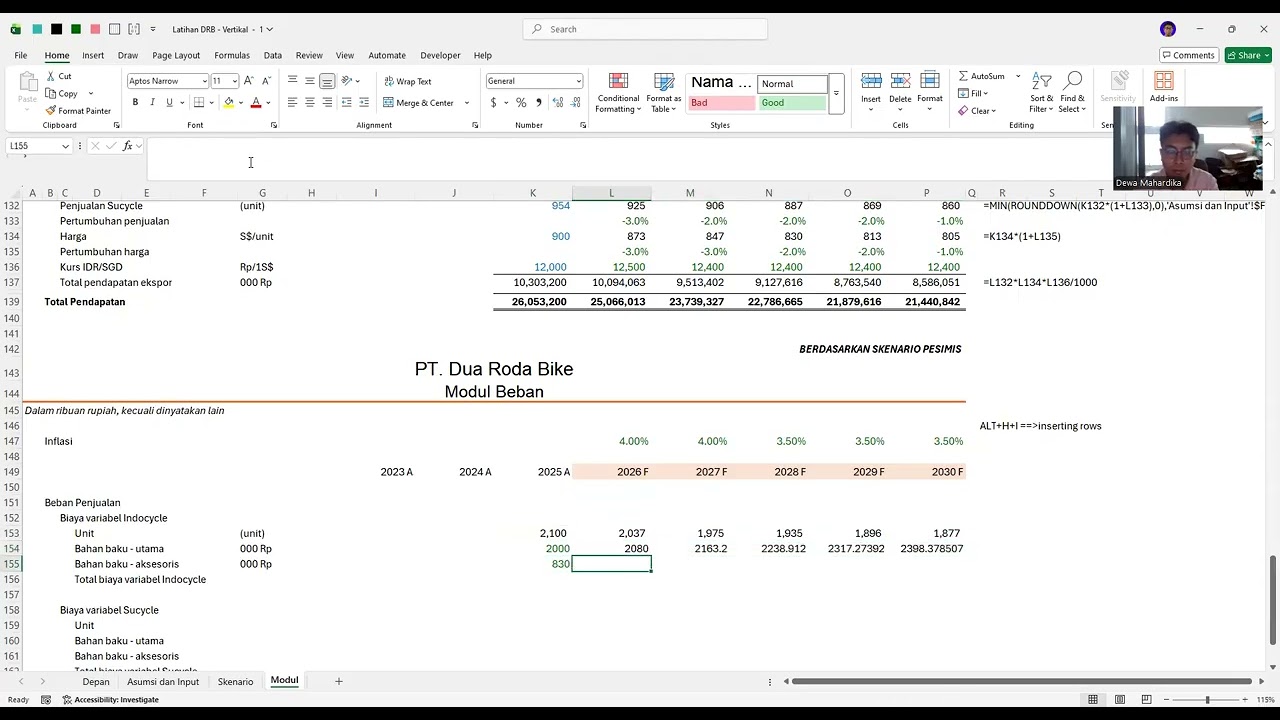This screenshot has height=720, width=1280.
Task: Click in the Search box
Action: tap(645, 29)
